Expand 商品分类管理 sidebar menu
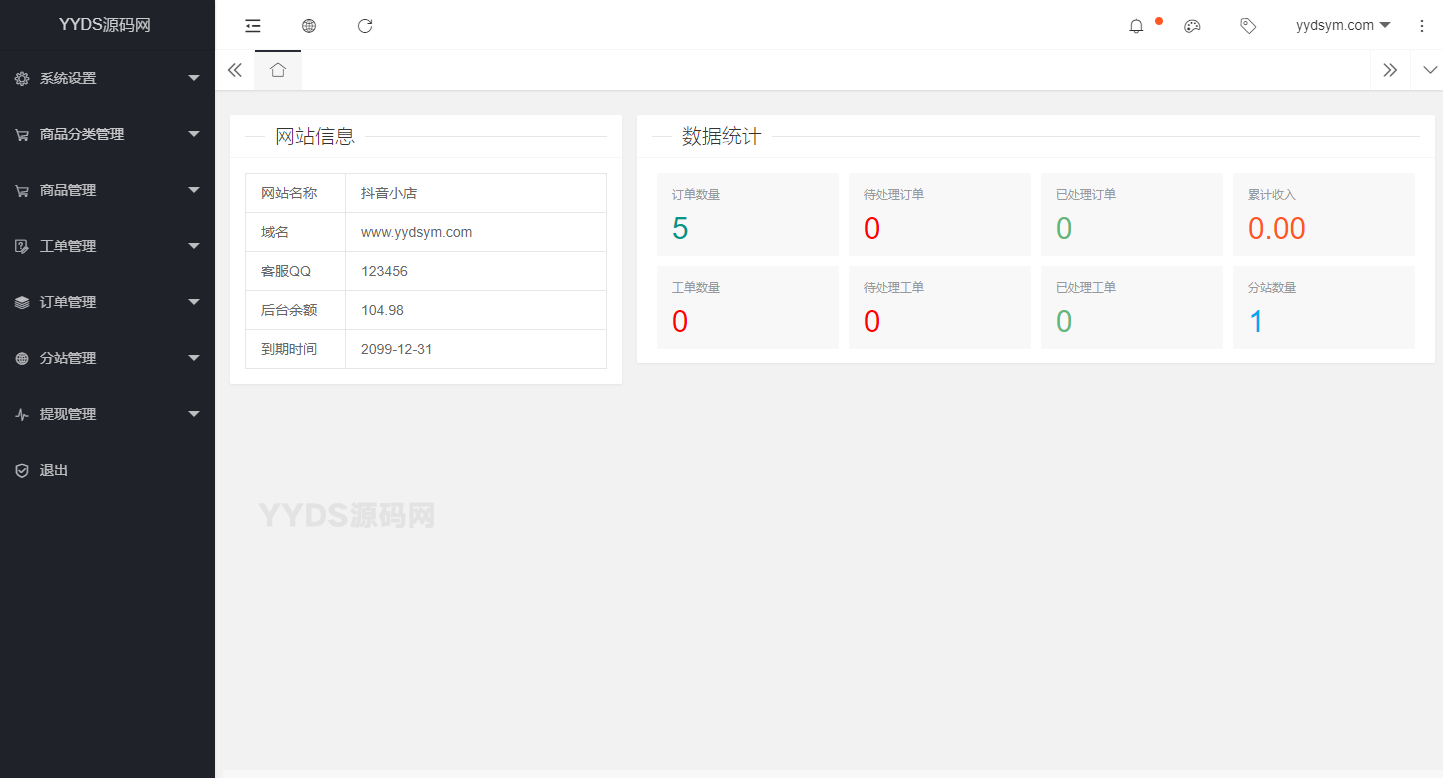The width and height of the screenshot is (1443, 778). pyautogui.click(x=107, y=134)
